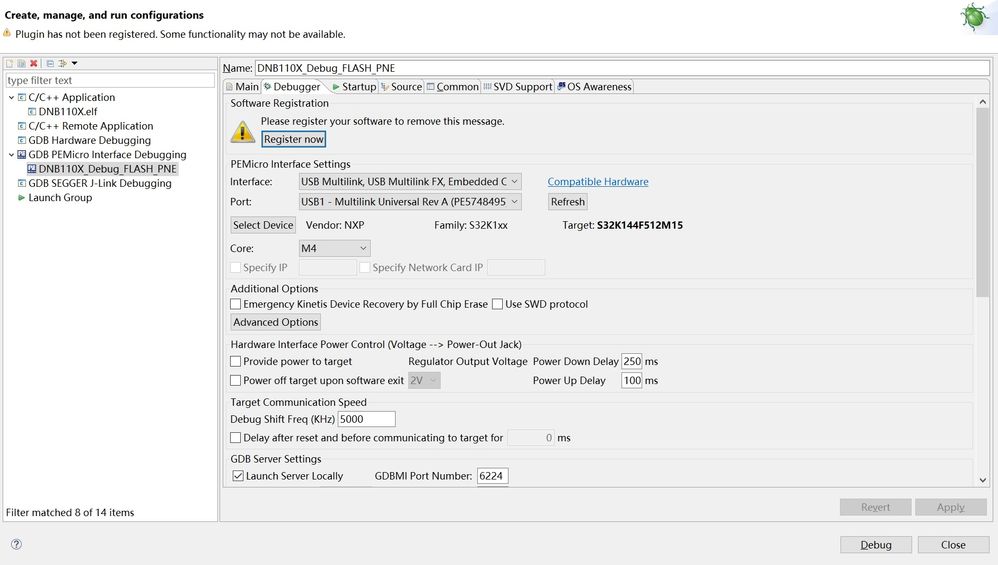The width and height of the screenshot is (998, 565).
Task: Click the Collapse All toolbar icon
Action: (50, 63)
